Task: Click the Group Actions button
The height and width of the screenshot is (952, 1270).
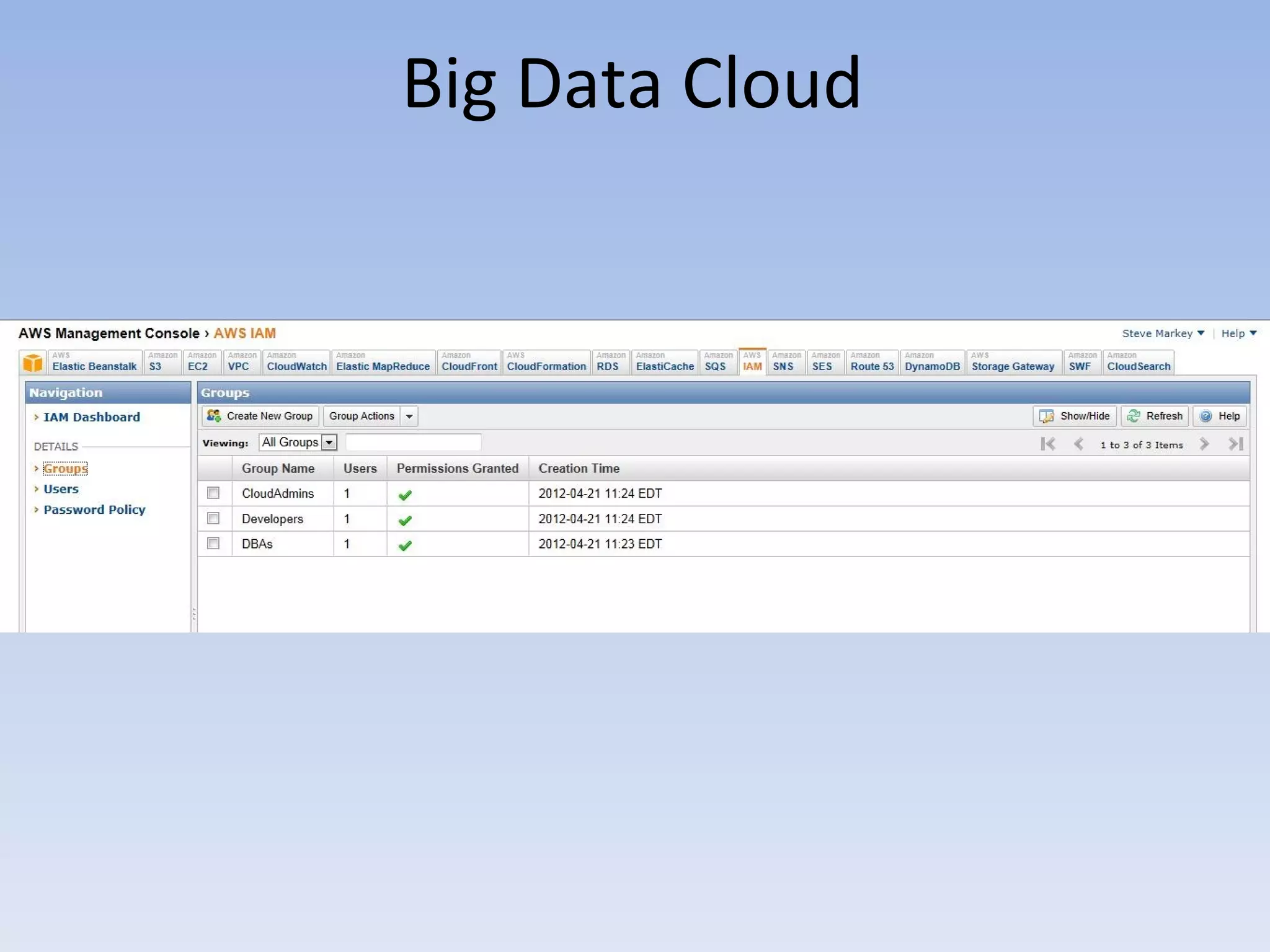Action: coord(362,416)
